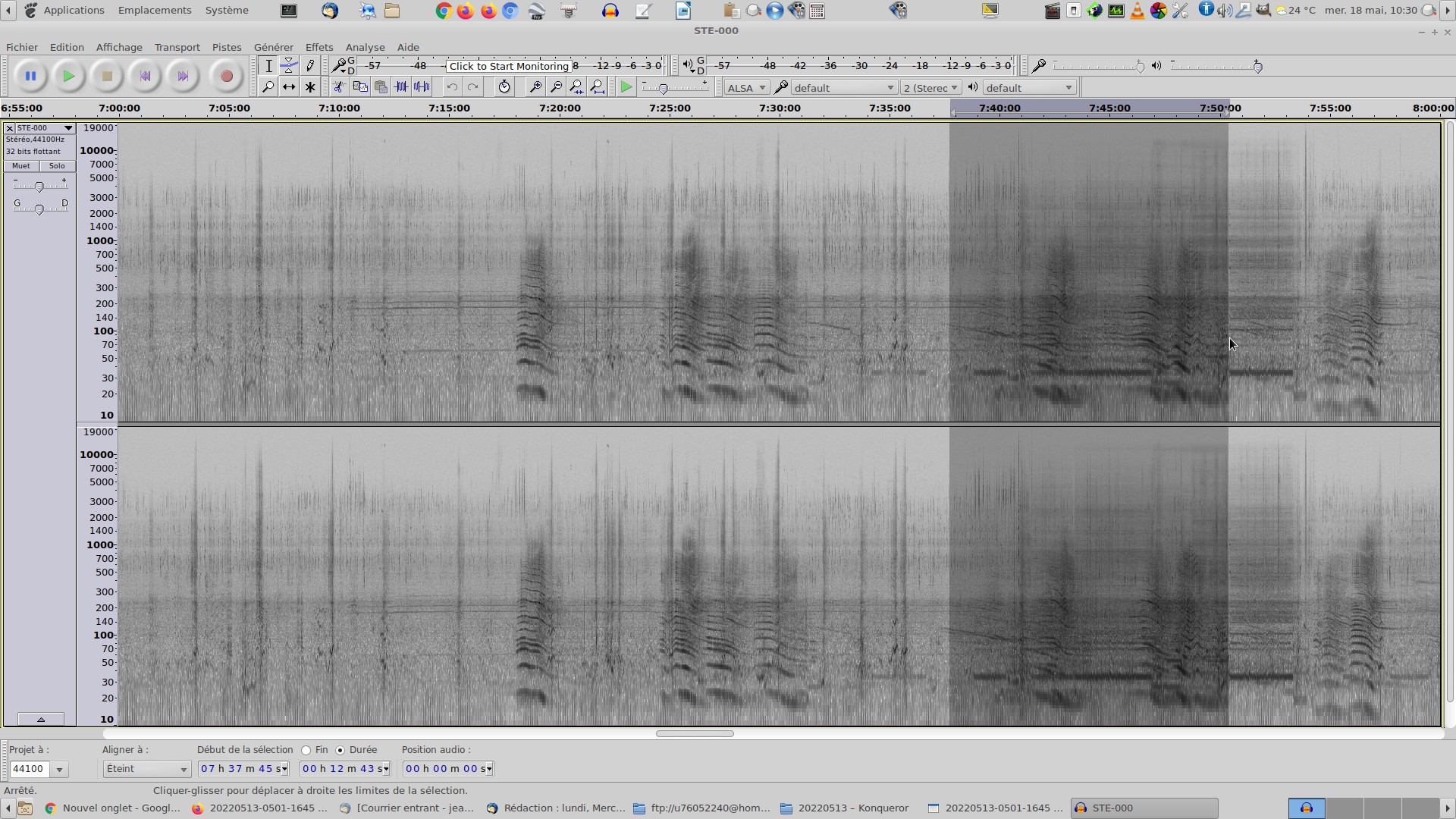The image size is (1456, 819).
Task: Choose the Multi-tool asterisk icon
Action: click(310, 87)
